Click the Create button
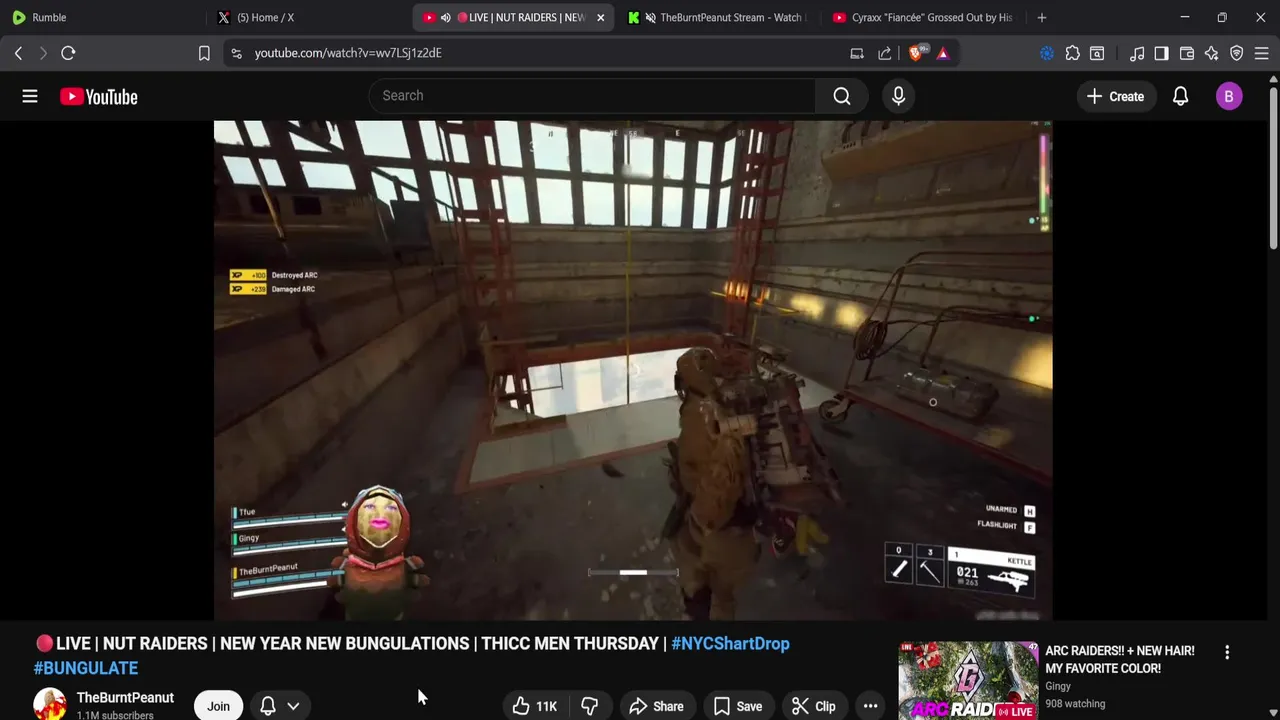The image size is (1280, 720). click(1115, 96)
